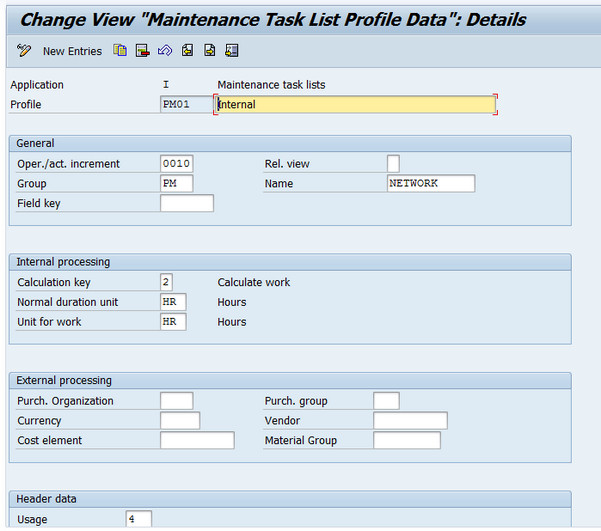Click the Application value 'I'

pos(166,85)
